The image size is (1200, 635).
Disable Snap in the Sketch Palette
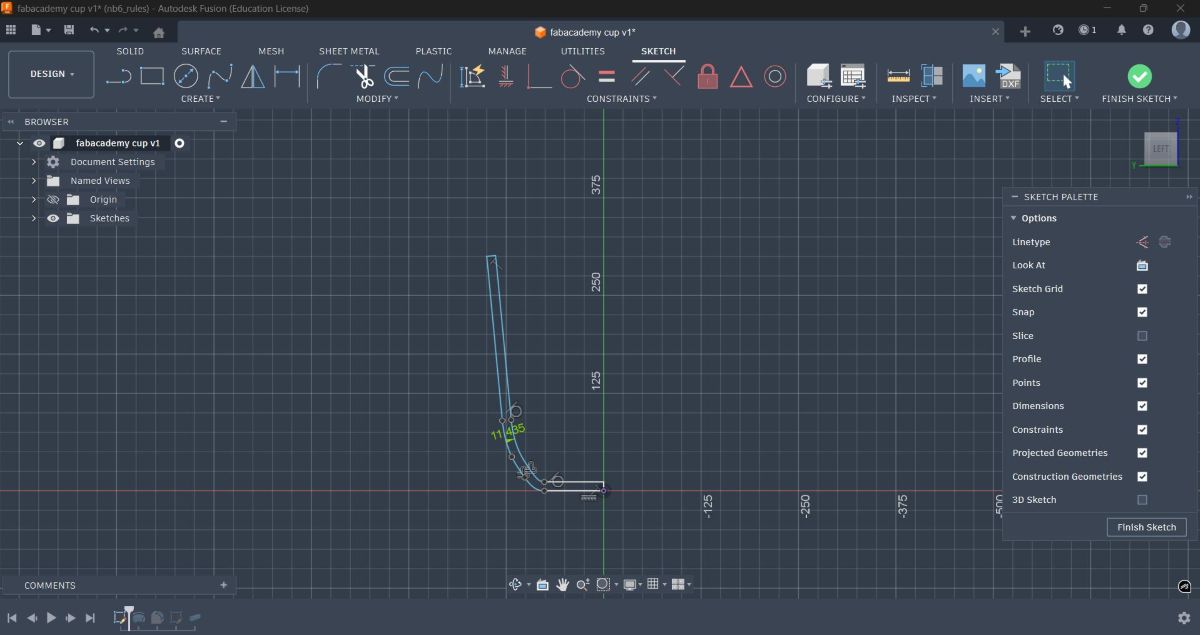click(x=1141, y=312)
